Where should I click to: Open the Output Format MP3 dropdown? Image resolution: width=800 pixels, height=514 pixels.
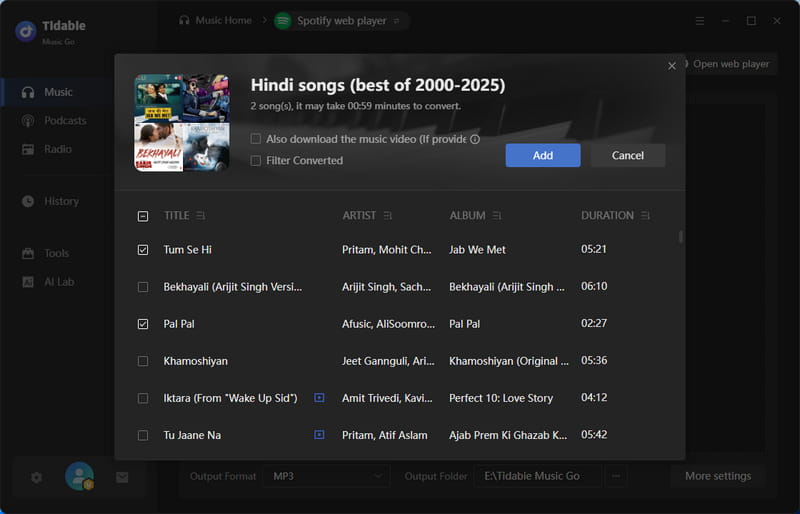click(x=327, y=476)
